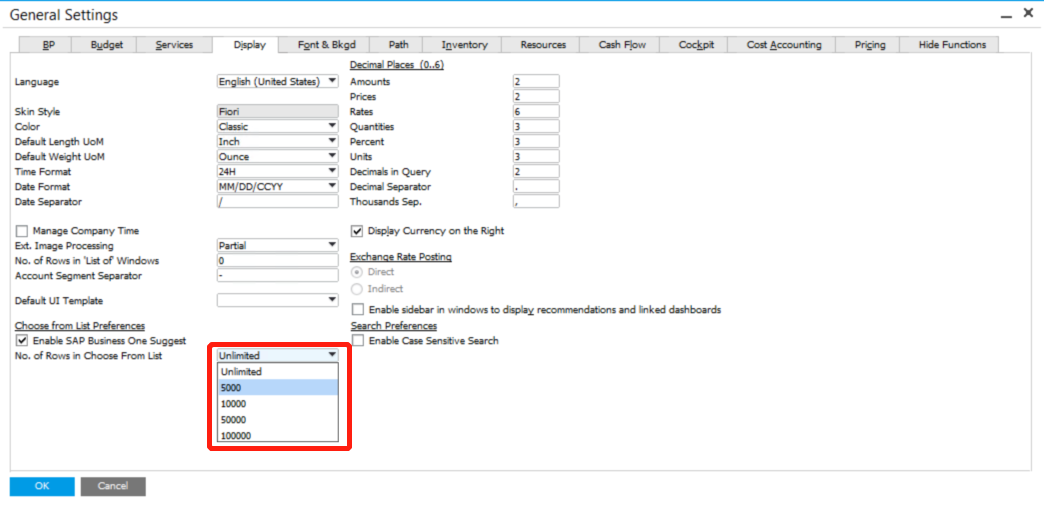Select the Inventory tab
Viewport: 1044px width, 513px height.
pyautogui.click(x=464, y=44)
